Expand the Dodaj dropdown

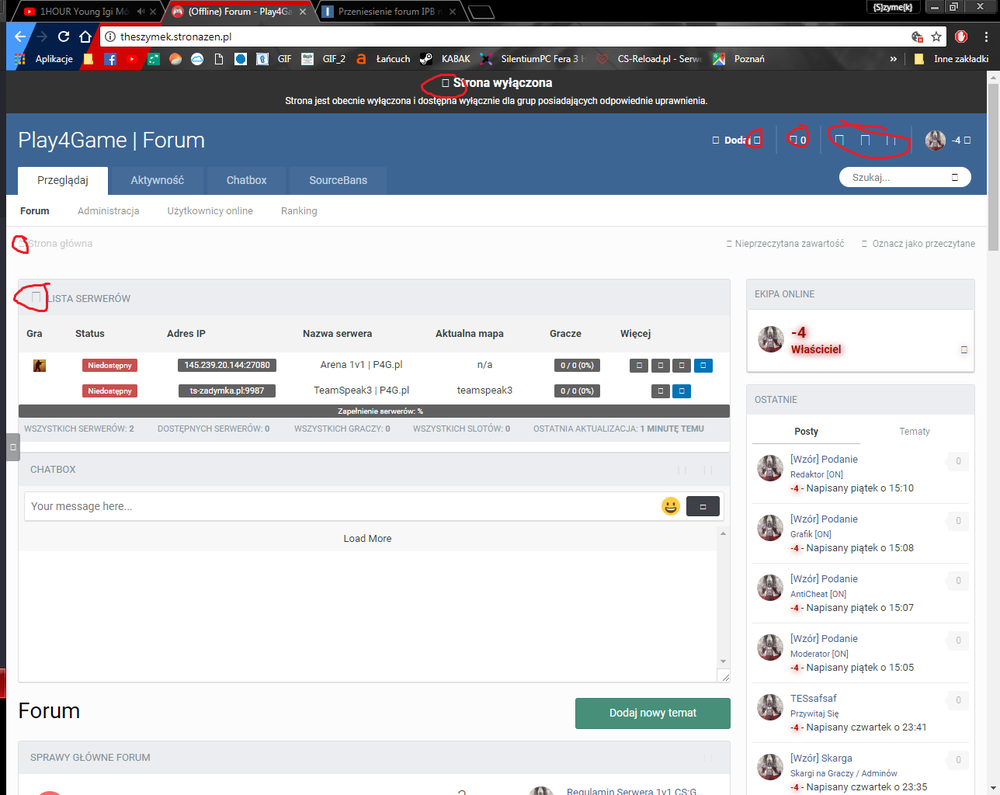737,140
